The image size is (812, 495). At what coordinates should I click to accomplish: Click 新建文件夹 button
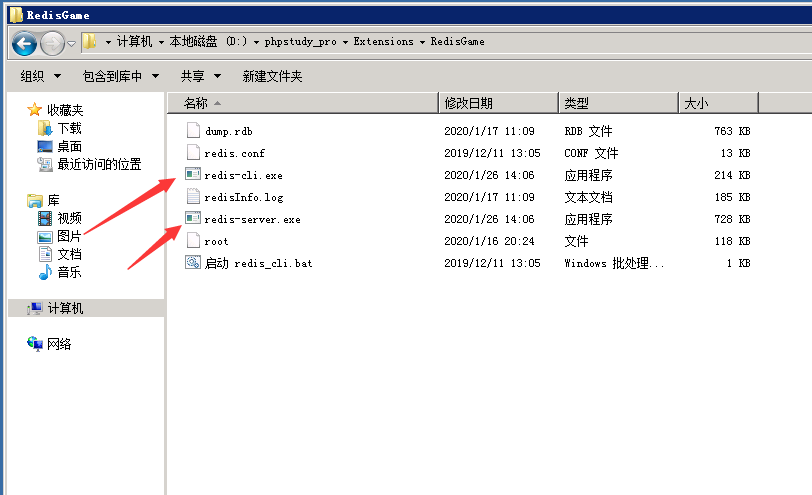point(272,76)
